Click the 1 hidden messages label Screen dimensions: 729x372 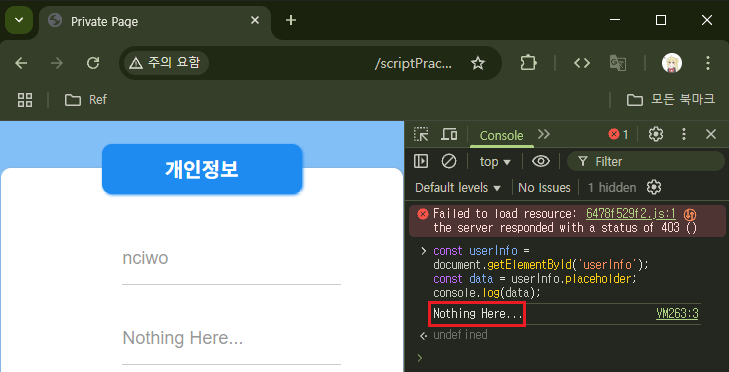pyautogui.click(x=612, y=187)
